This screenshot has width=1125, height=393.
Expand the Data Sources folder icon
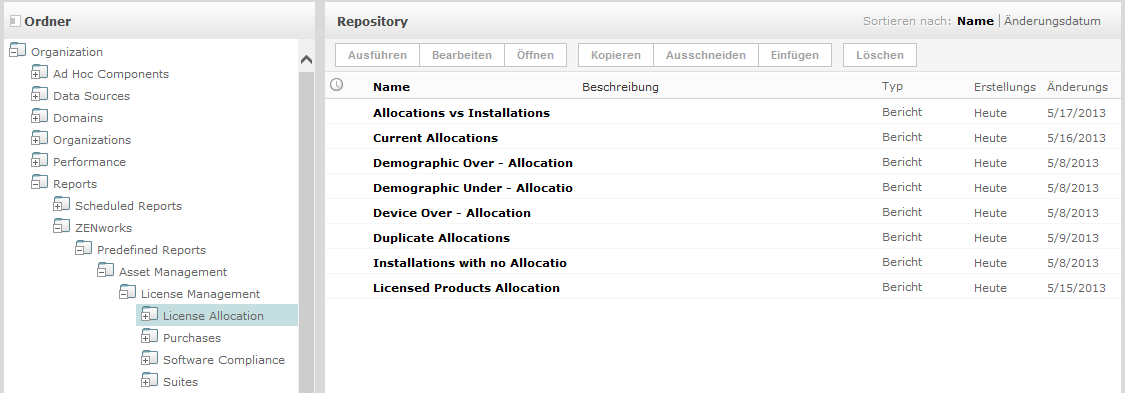[x=39, y=95]
